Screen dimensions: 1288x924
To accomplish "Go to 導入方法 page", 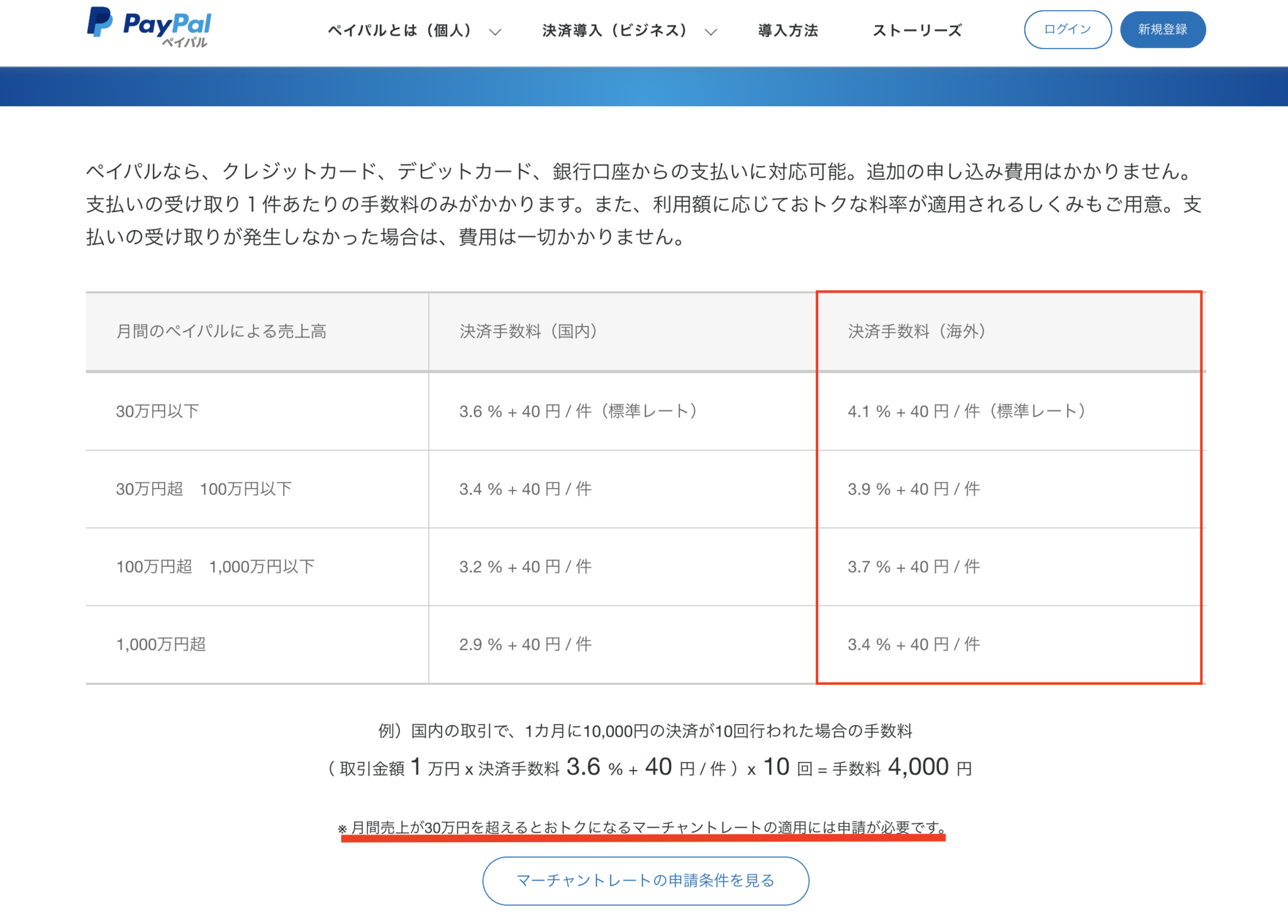I will (x=787, y=30).
